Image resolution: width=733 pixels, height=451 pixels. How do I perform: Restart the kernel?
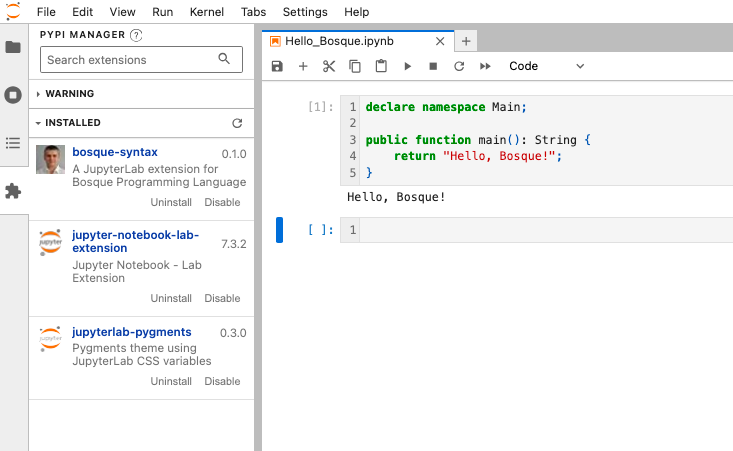coord(459,66)
